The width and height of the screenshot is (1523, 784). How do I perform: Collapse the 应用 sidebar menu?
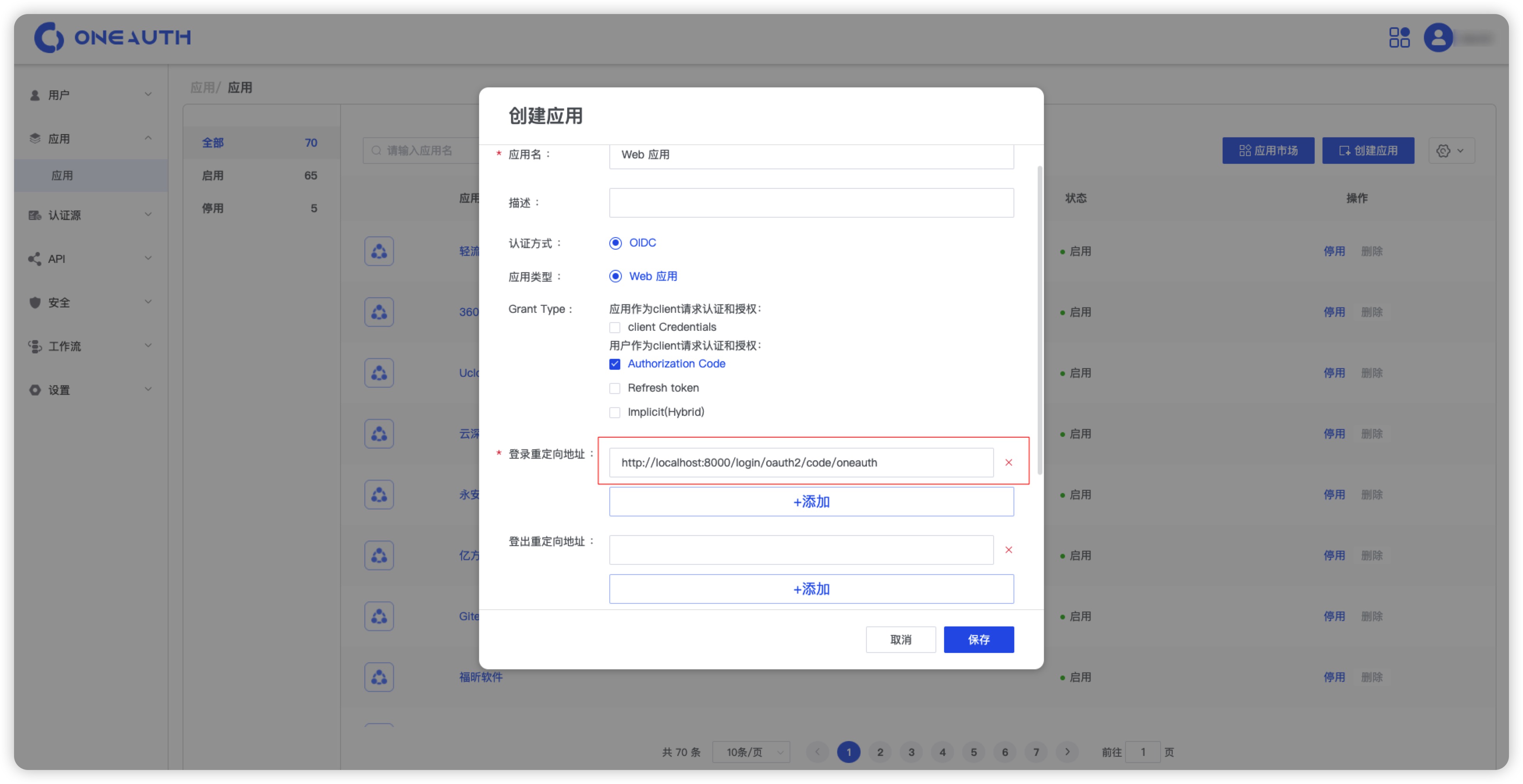[148, 138]
